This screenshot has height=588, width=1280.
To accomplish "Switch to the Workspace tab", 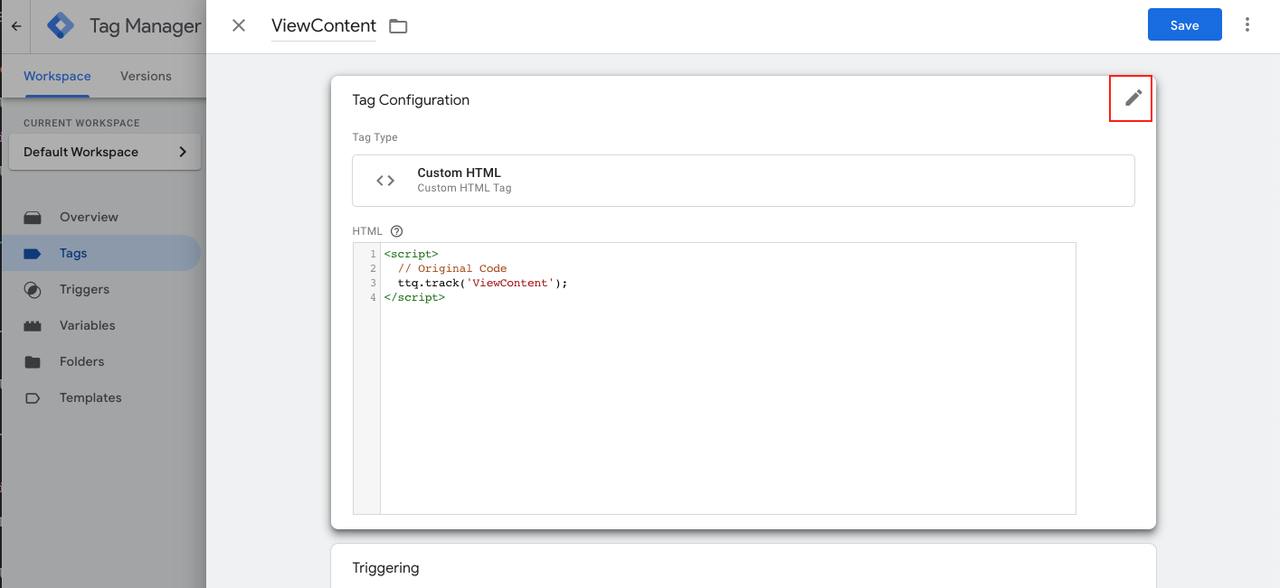I will (x=57, y=76).
